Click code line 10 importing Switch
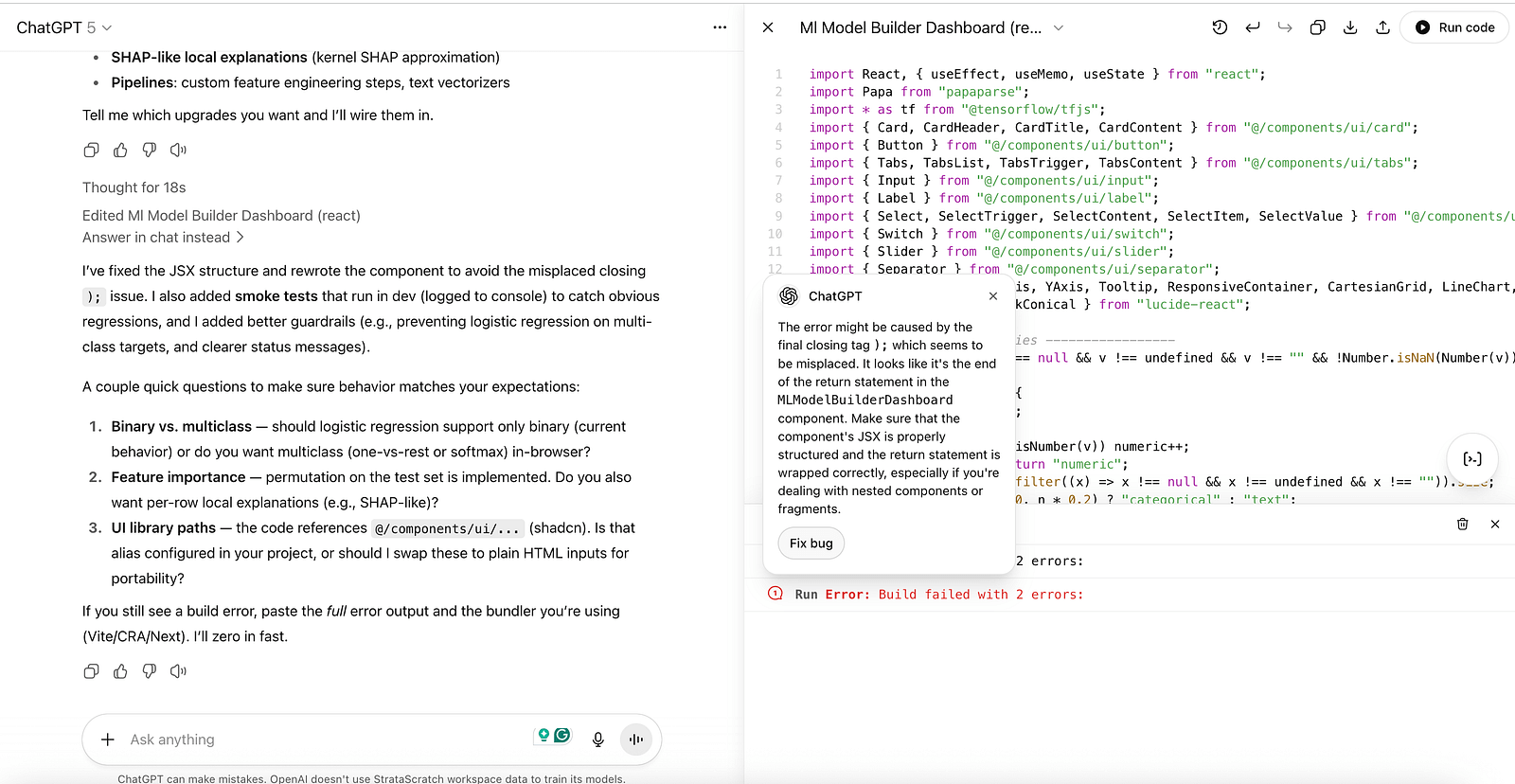Viewport: 1515px width, 784px height. point(991,234)
